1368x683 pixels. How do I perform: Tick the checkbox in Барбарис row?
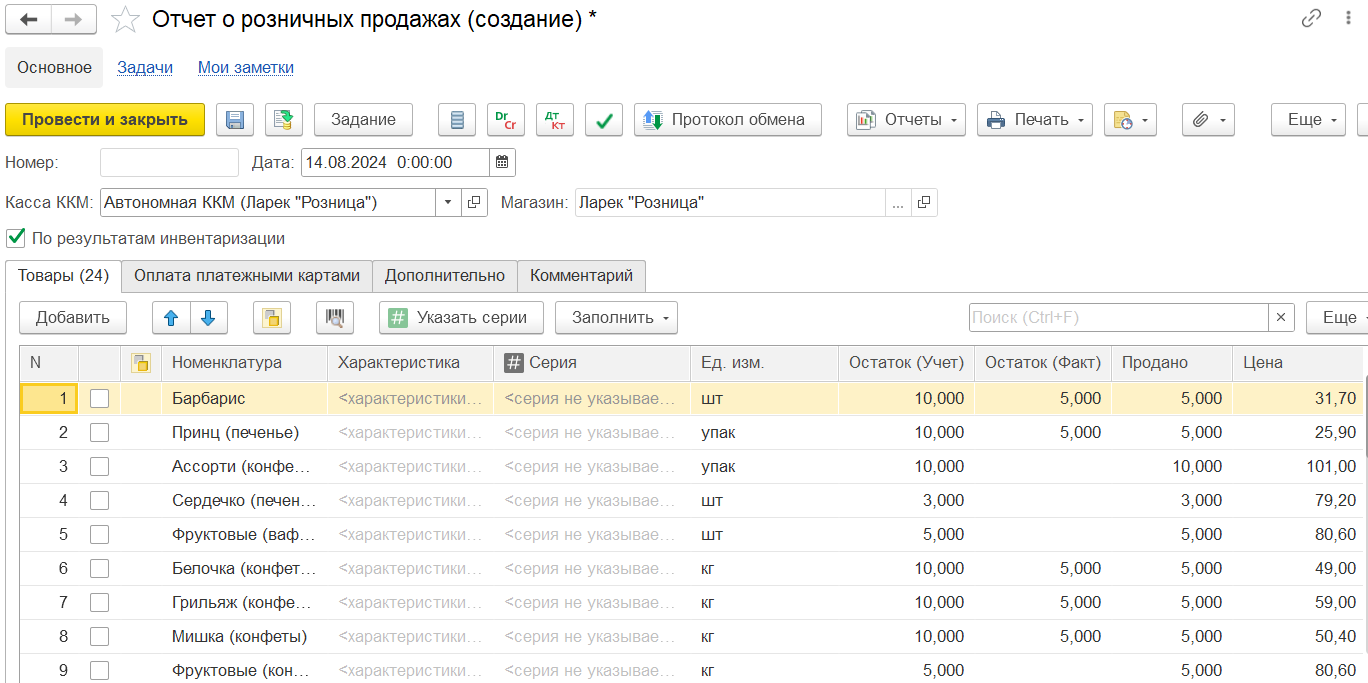(99, 398)
